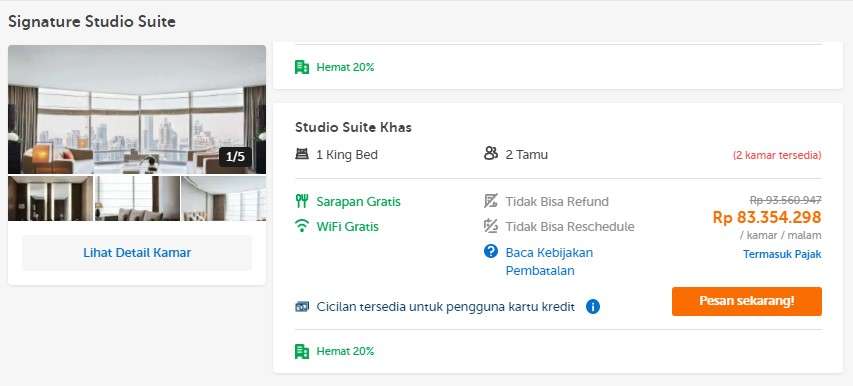Image resolution: width=853 pixels, height=386 pixels.
Task: Click the no-reschedule icon
Action: point(491,226)
